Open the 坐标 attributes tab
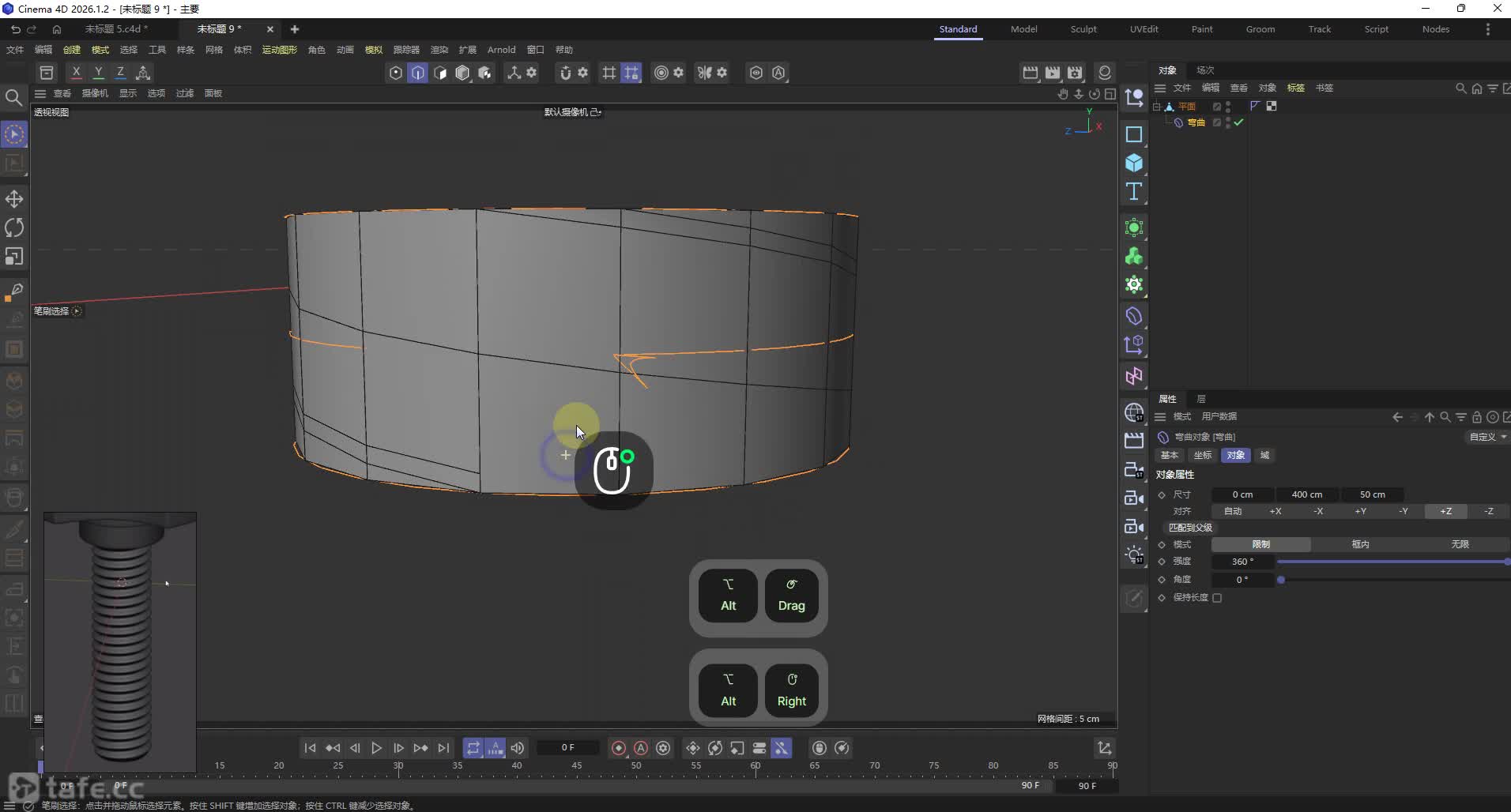This screenshot has height=812, width=1511. coord(1203,455)
